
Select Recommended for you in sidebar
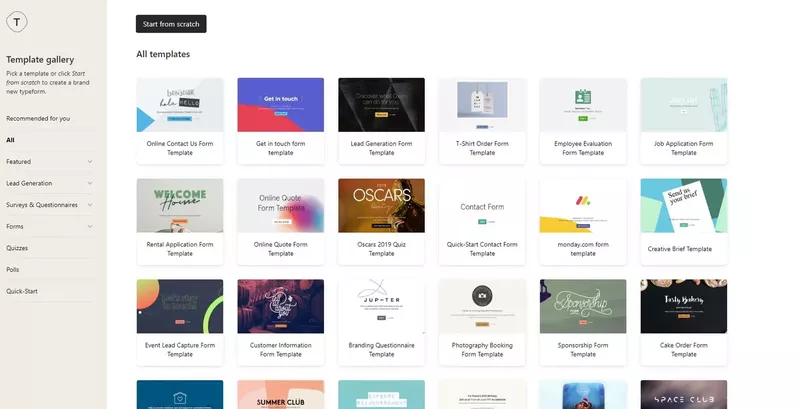pyautogui.click(x=38, y=118)
